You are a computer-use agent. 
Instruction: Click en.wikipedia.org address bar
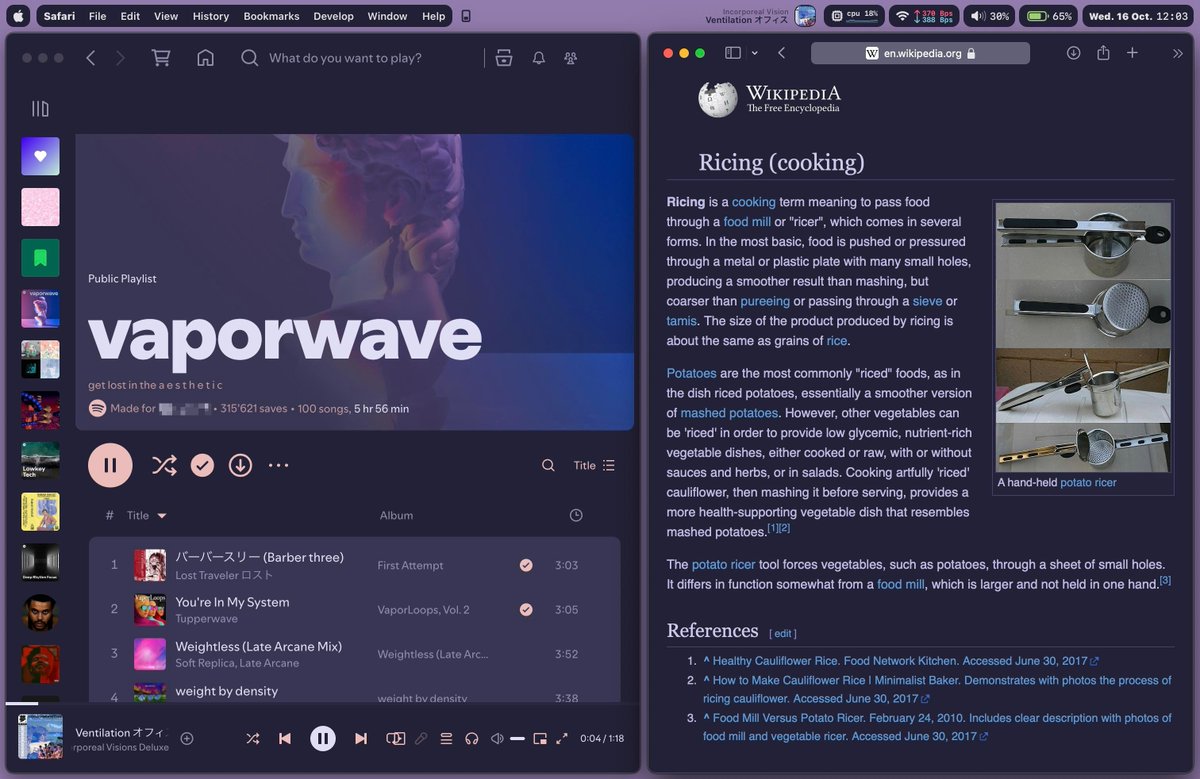[920, 53]
